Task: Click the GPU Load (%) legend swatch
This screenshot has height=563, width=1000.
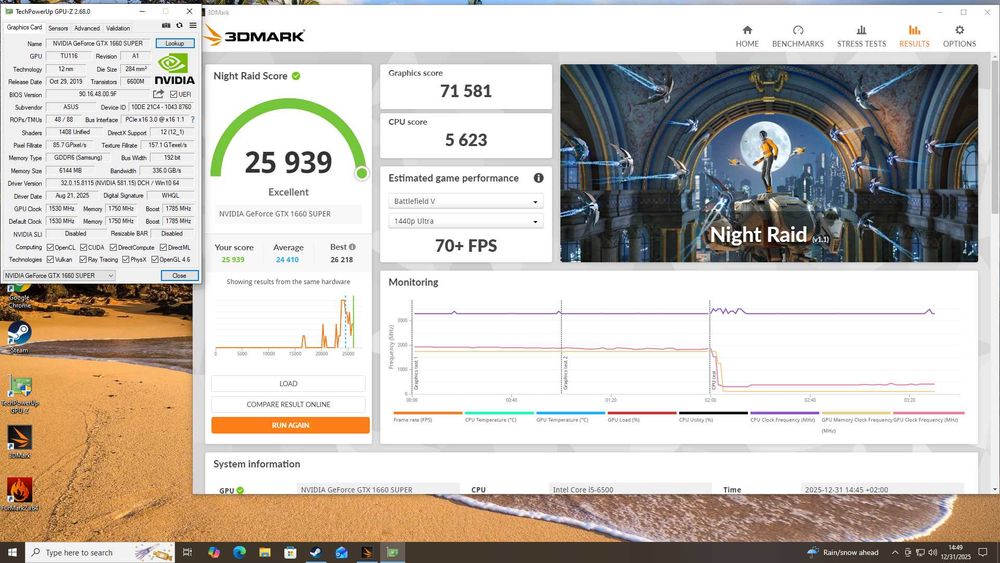Action: (x=642, y=413)
